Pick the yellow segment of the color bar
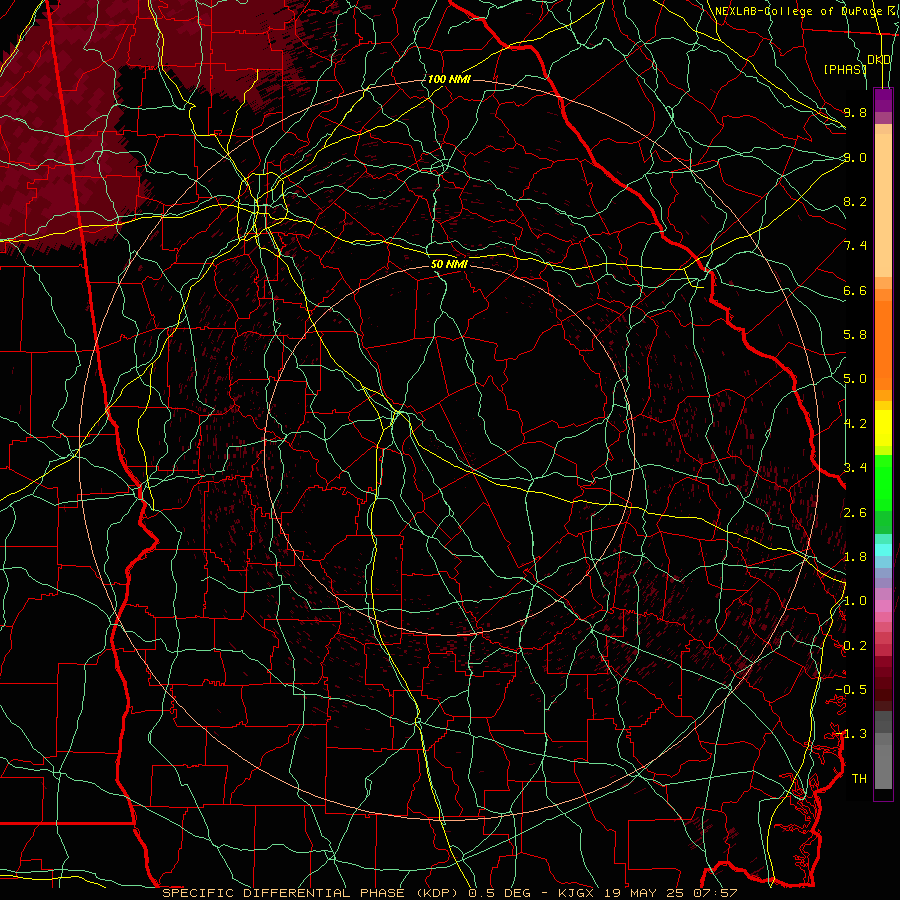 pyautogui.click(x=883, y=428)
